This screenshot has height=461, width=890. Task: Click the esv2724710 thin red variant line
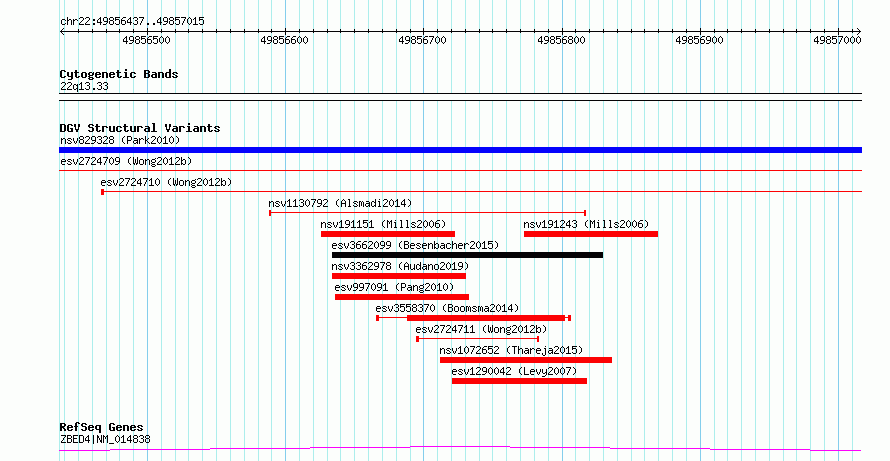click(482, 192)
